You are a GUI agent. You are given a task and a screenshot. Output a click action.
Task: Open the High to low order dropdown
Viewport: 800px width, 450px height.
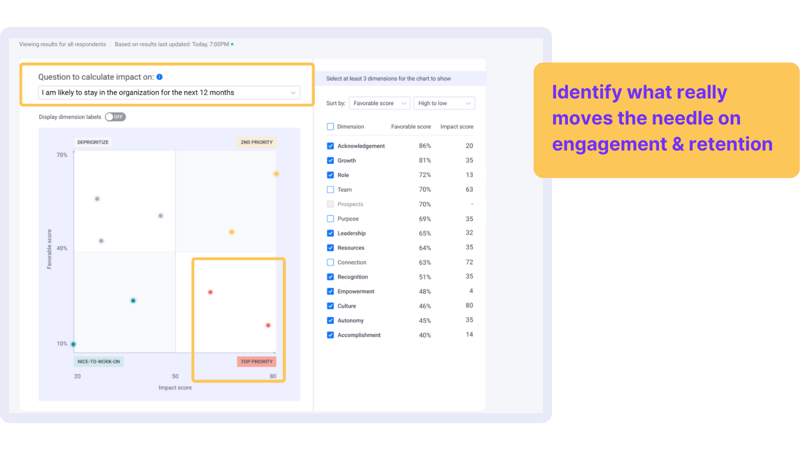444,103
